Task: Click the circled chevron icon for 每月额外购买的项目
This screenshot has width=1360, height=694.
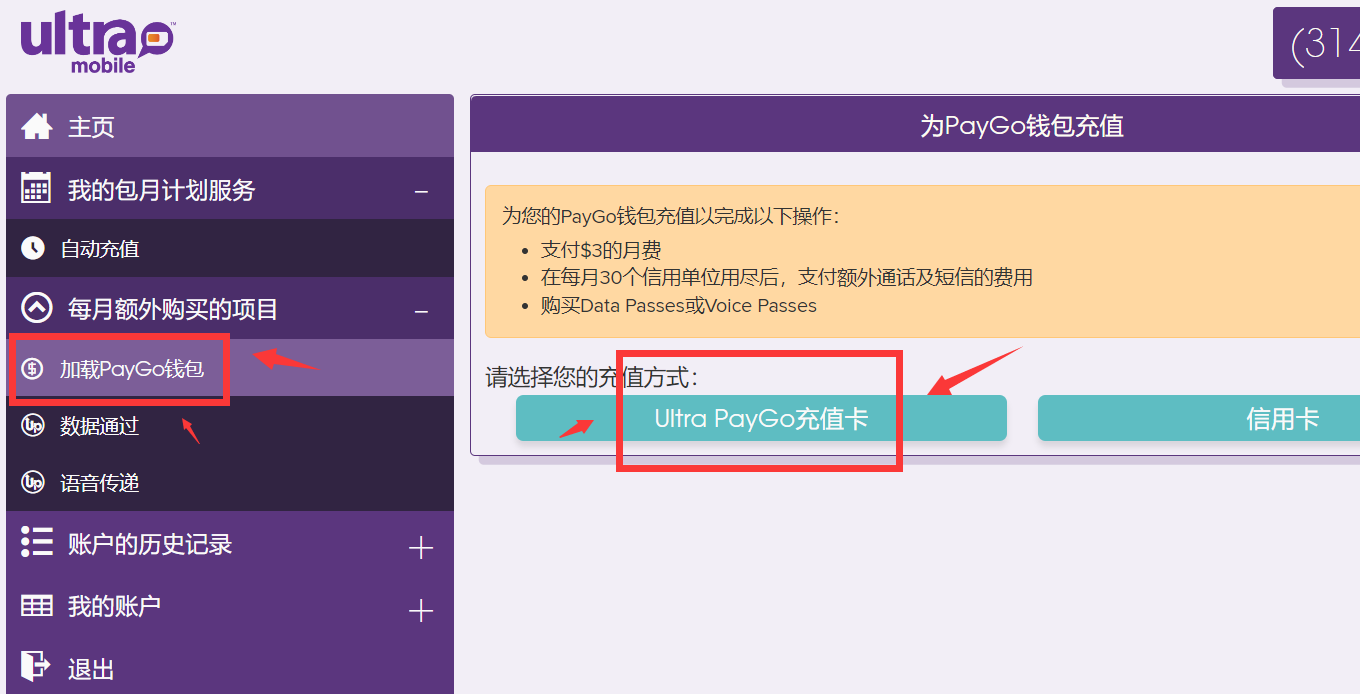Action: pyautogui.click(x=37, y=309)
